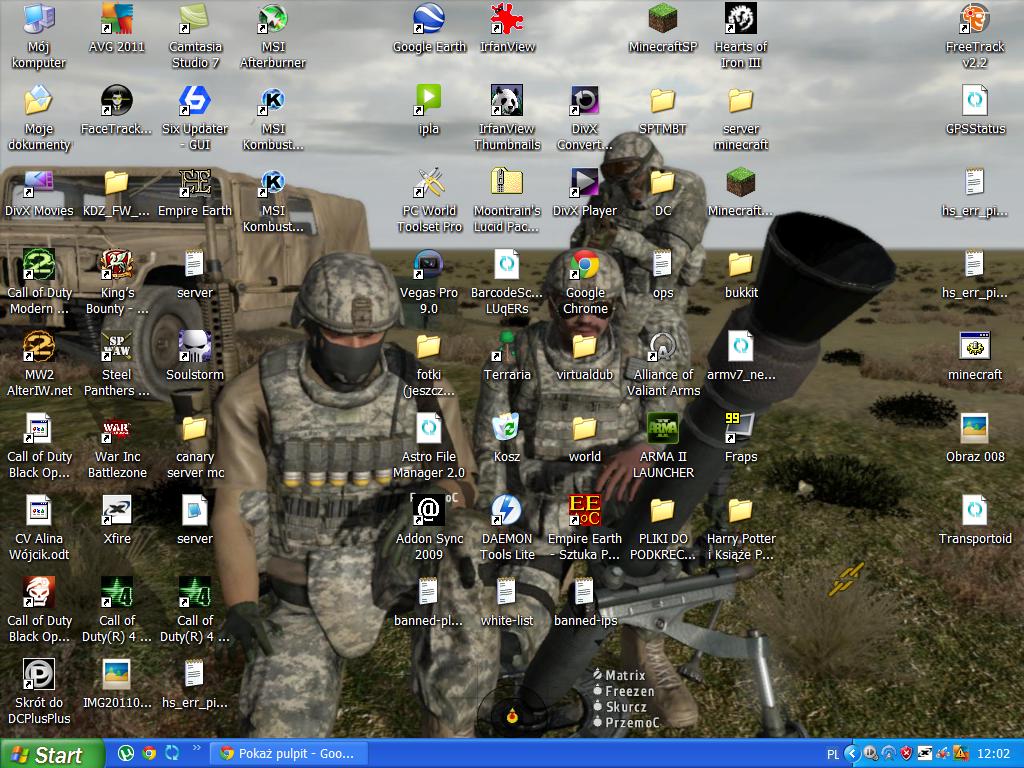Expand the quick launch overflow chevron

tap(196, 748)
